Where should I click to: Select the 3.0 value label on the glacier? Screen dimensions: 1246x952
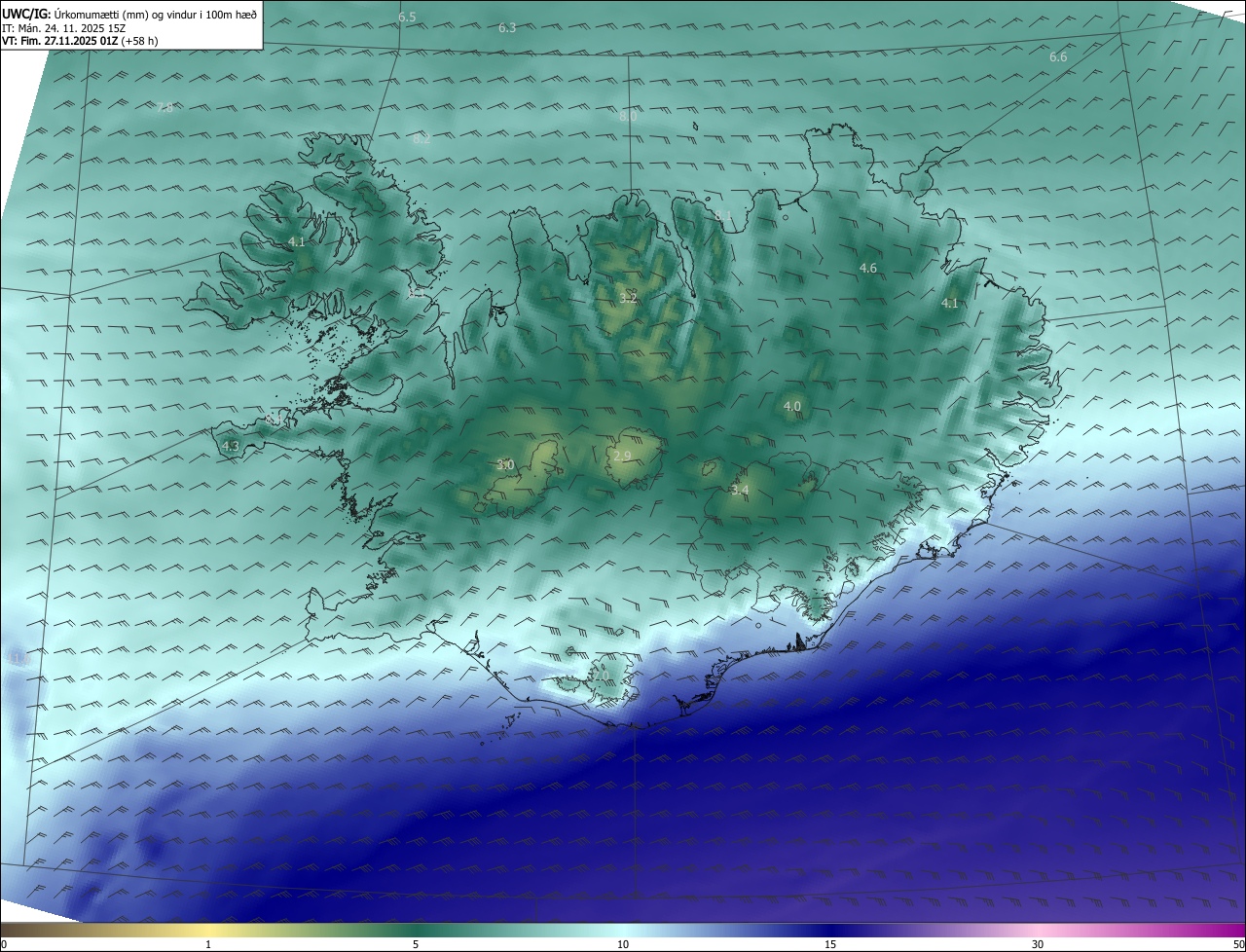505,465
